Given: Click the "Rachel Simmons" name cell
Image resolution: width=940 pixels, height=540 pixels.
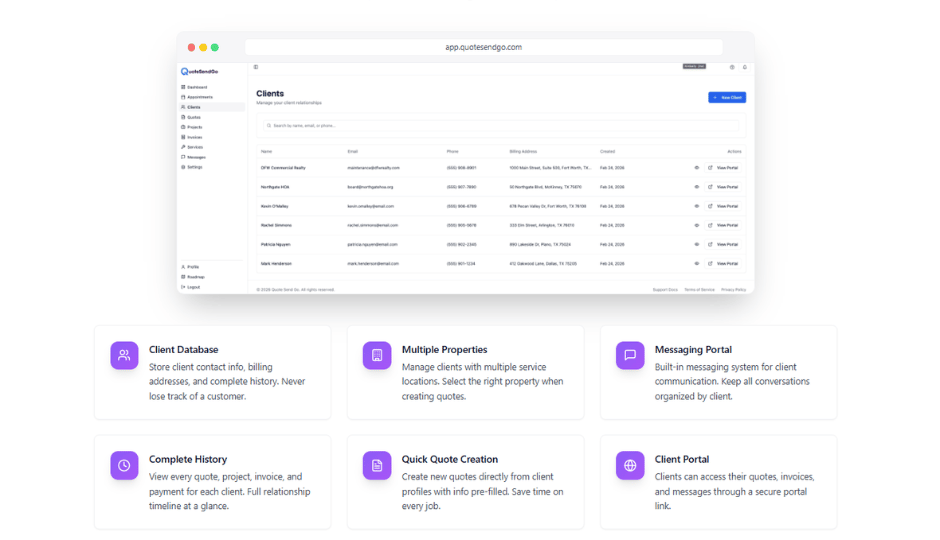Looking at the screenshot, I should coord(276,225).
